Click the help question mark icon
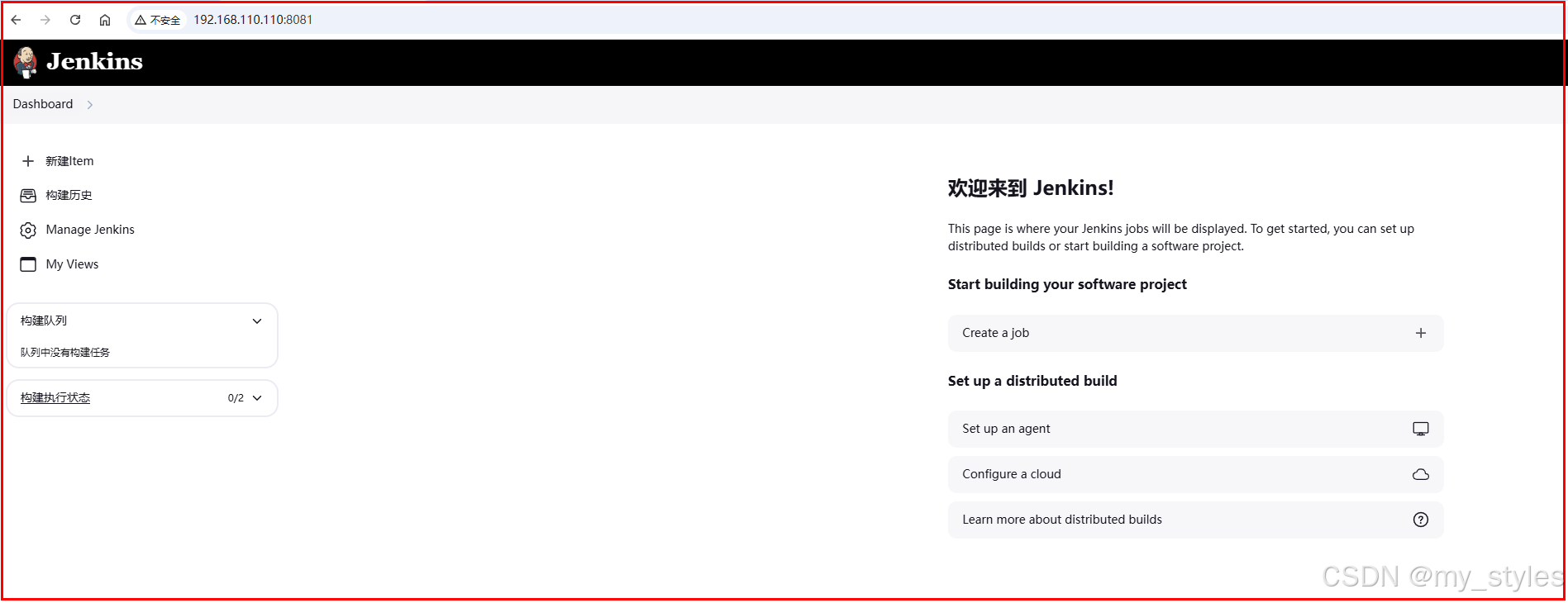 [1420, 520]
